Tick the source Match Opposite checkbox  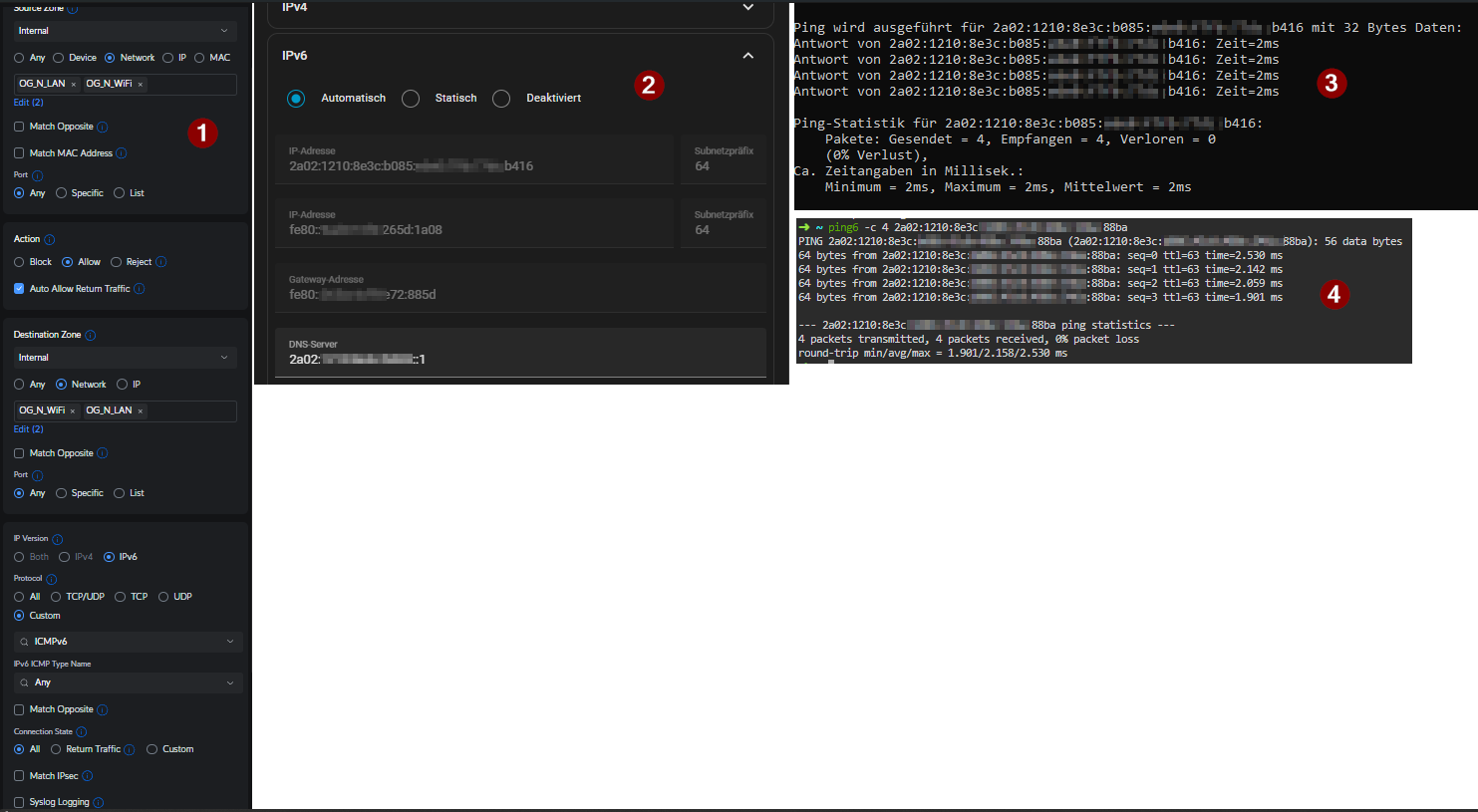pyautogui.click(x=19, y=127)
